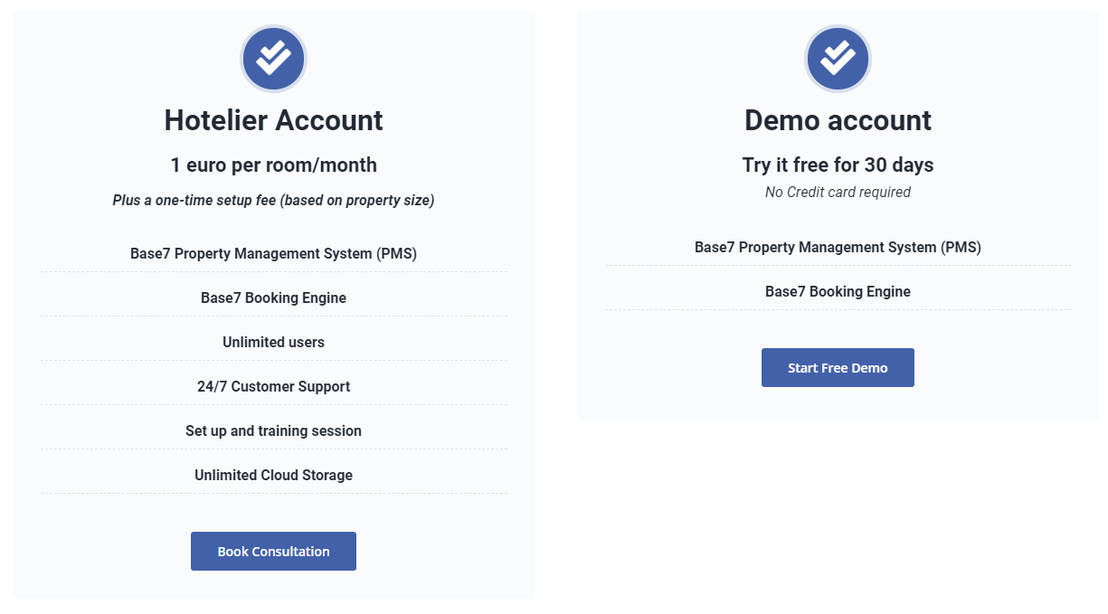Click the Demo account heading
This screenshot has height=614, width=1108.
[x=837, y=120]
